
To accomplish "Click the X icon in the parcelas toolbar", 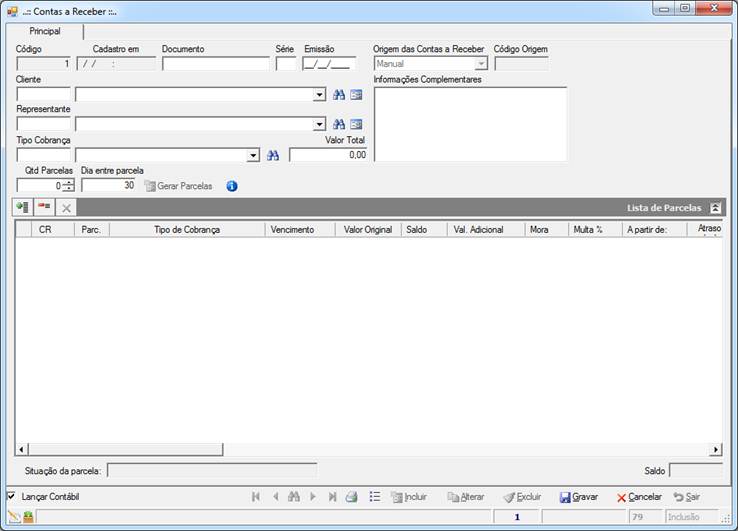I will pyautogui.click(x=66, y=208).
